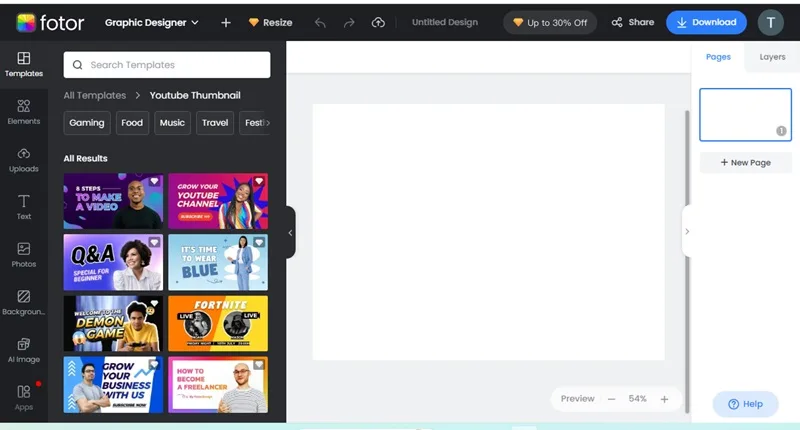
Task: Favorite the Grow Your YouTube Channel template
Action: (259, 181)
